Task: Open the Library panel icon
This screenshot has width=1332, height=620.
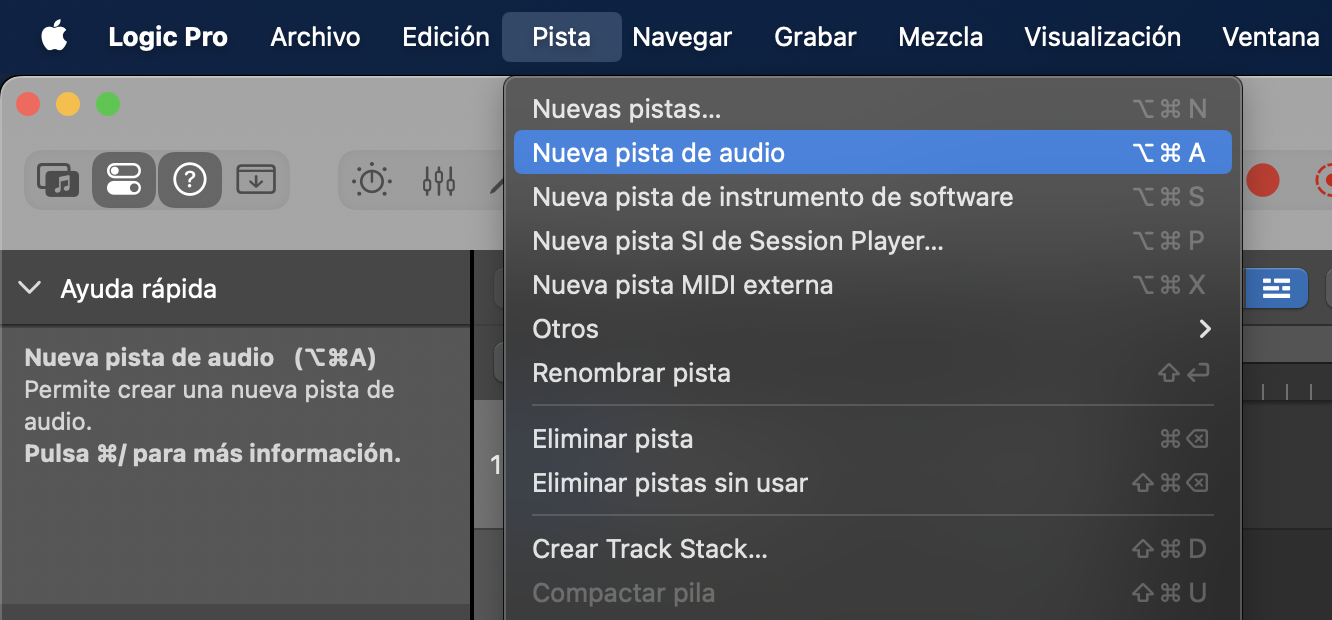Action: (x=58, y=180)
